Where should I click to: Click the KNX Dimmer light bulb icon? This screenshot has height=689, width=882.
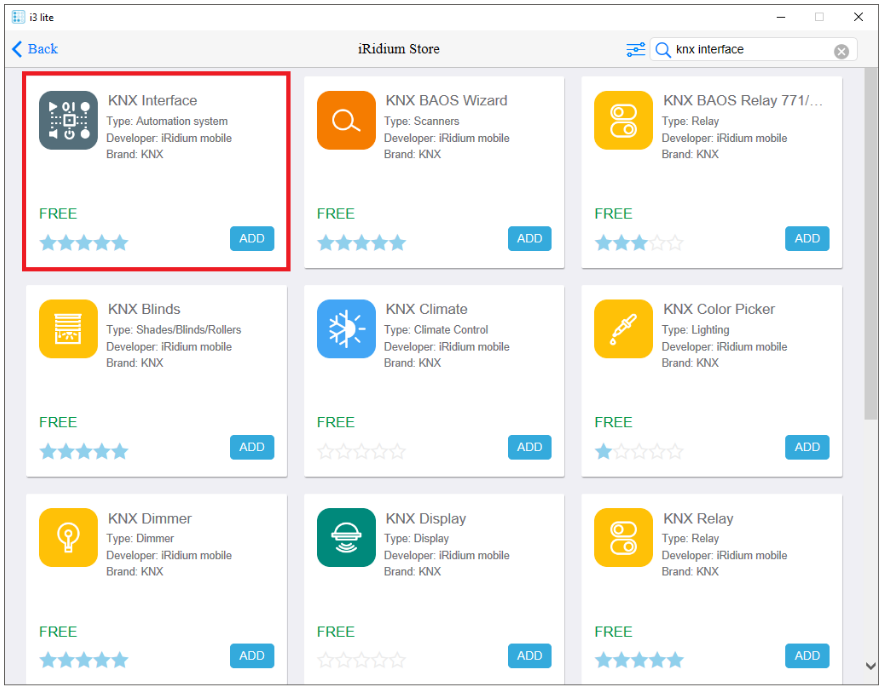point(68,538)
